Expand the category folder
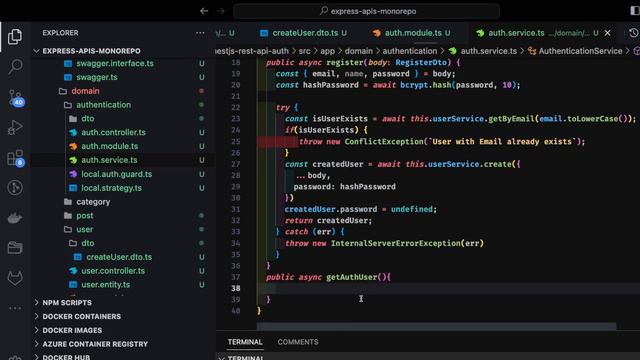The height and width of the screenshot is (360, 640). (93, 202)
